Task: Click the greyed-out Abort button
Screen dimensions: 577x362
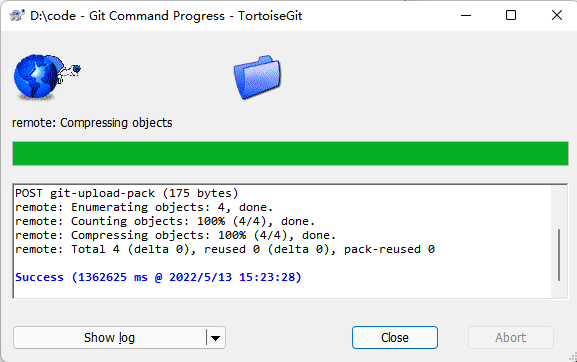Action: pyautogui.click(x=511, y=337)
